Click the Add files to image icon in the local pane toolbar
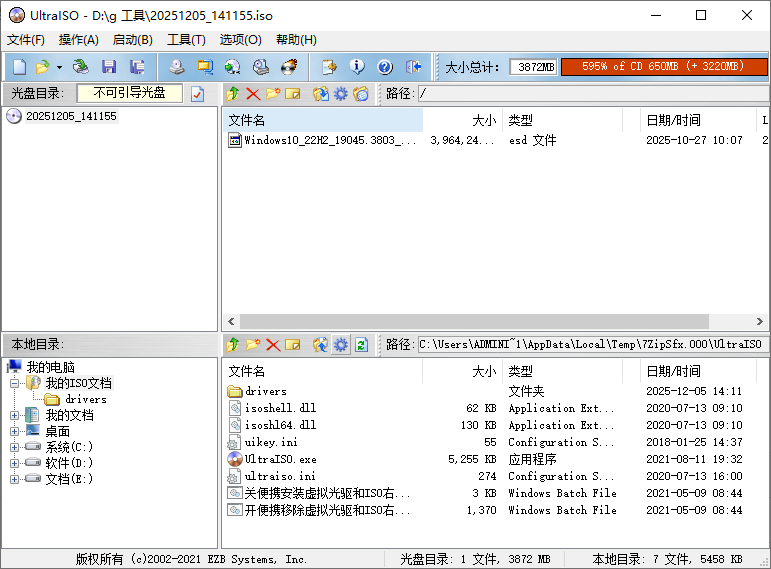The width and height of the screenshot is (771, 569). click(321, 345)
